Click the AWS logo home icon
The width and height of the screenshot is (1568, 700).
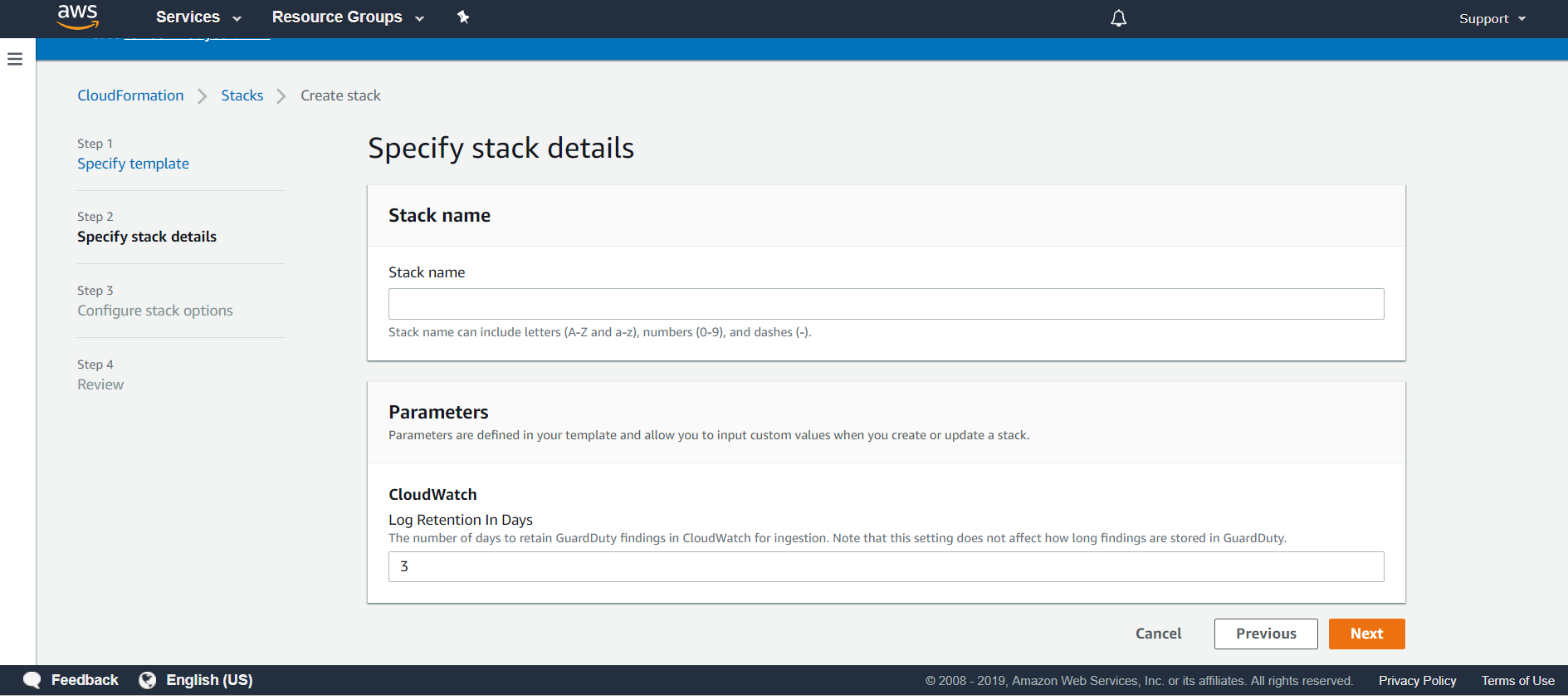point(78,17)
